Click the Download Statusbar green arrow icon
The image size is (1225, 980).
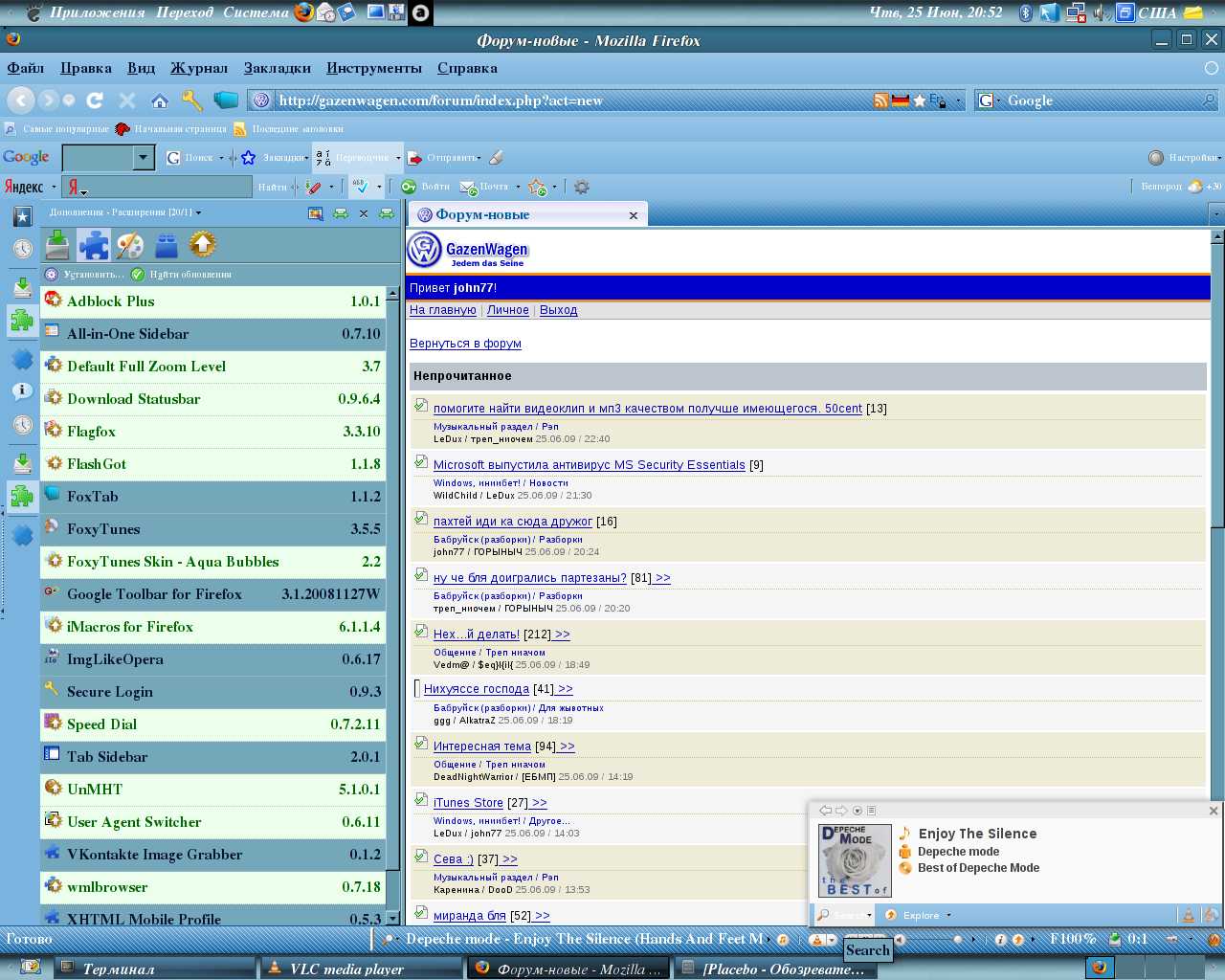(x=1115, y=939)
